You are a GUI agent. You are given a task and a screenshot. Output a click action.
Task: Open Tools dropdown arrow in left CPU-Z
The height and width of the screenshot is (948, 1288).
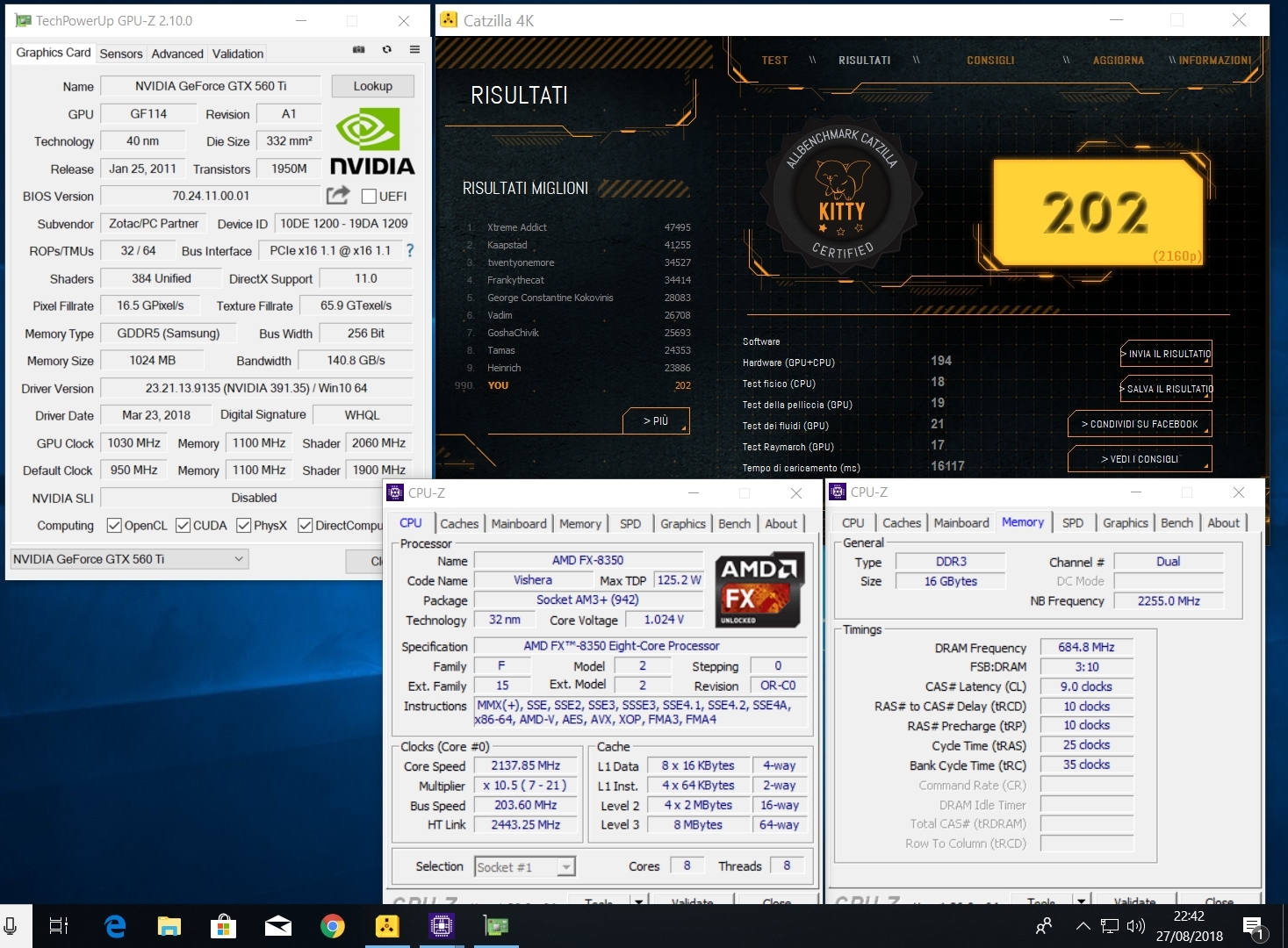639,901
